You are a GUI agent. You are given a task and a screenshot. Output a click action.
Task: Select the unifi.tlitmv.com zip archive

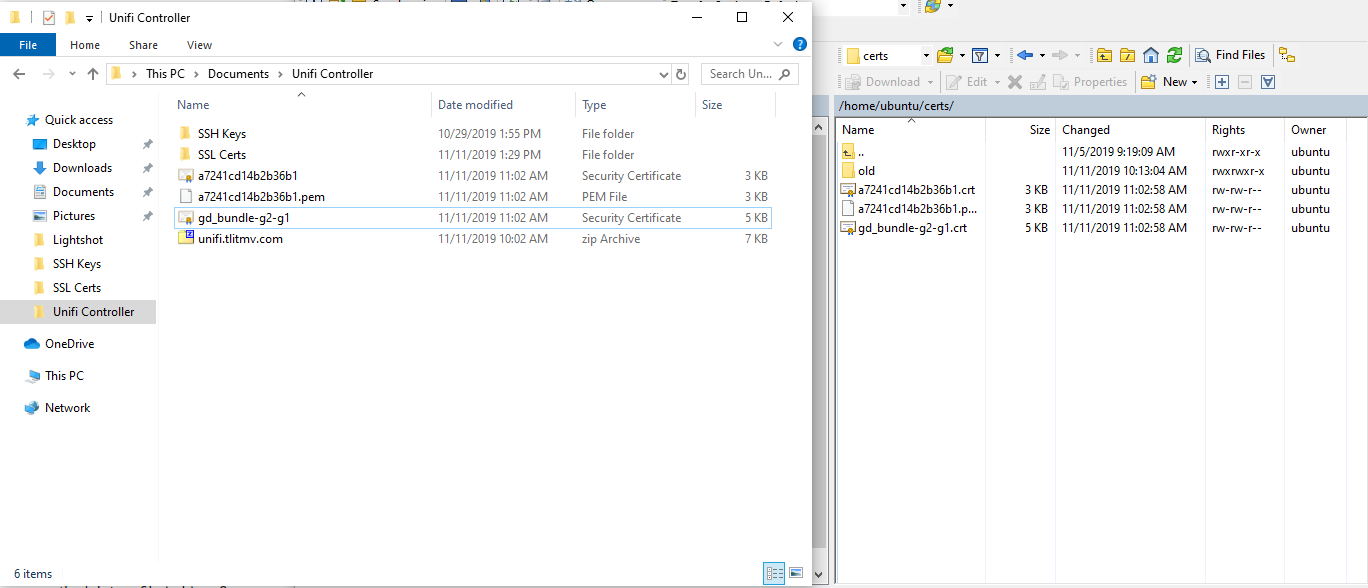pyautogui.click(x=240, y=239)
